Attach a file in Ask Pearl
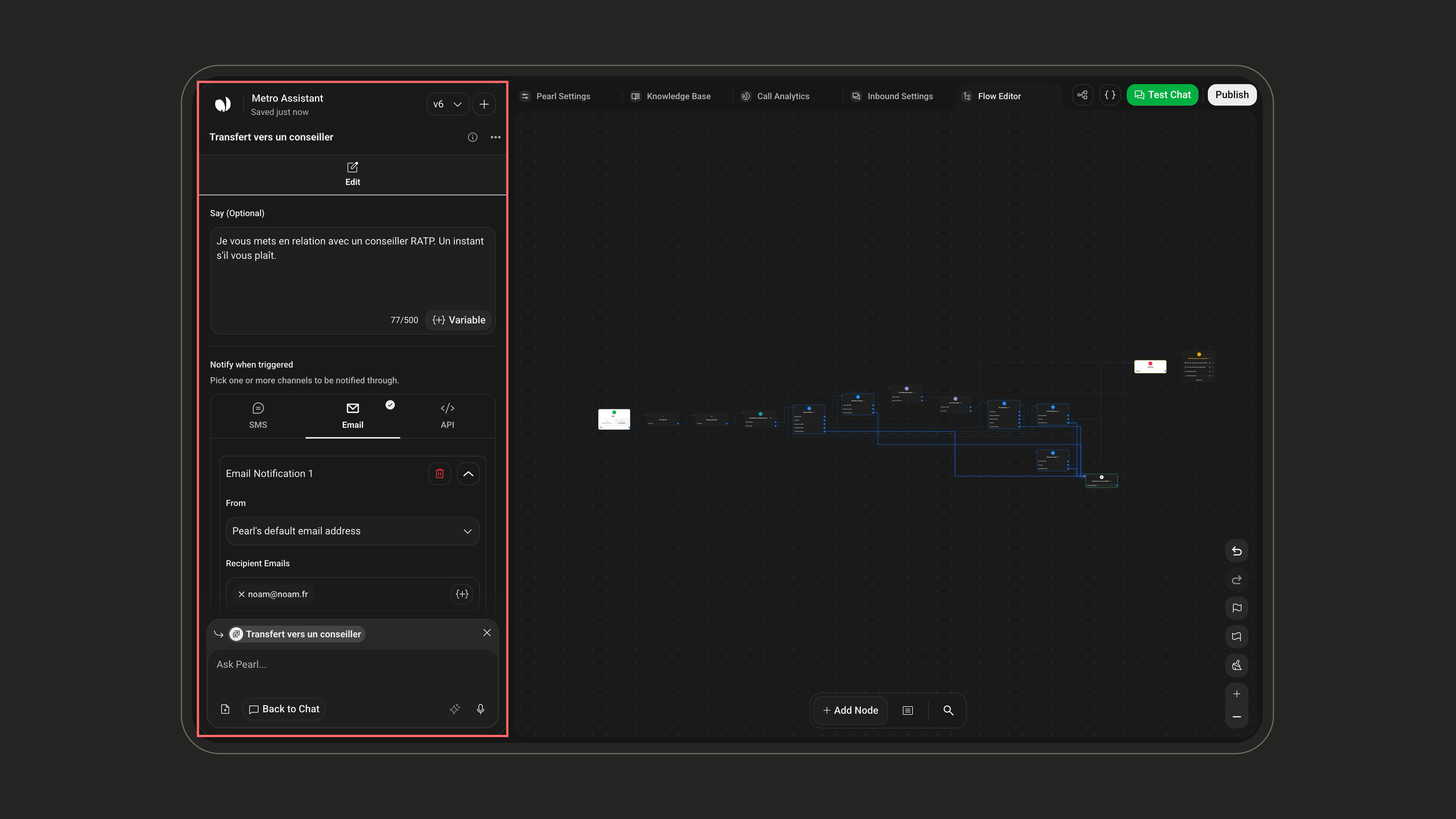Image resolution: width=1456 pixels, height=819 pixels. [225, 709]
